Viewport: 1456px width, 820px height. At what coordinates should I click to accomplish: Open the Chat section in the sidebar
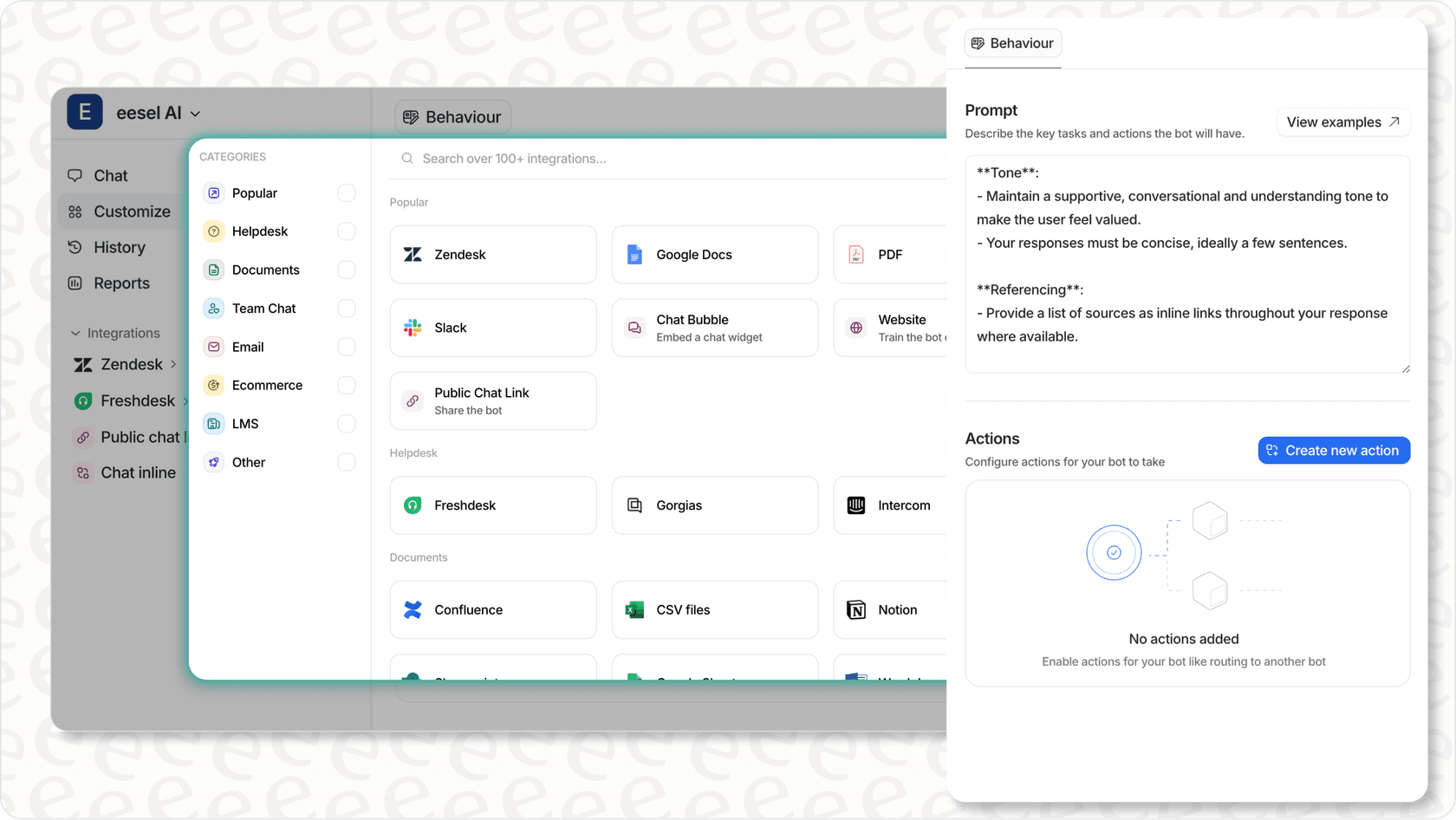tap(109, 175)
